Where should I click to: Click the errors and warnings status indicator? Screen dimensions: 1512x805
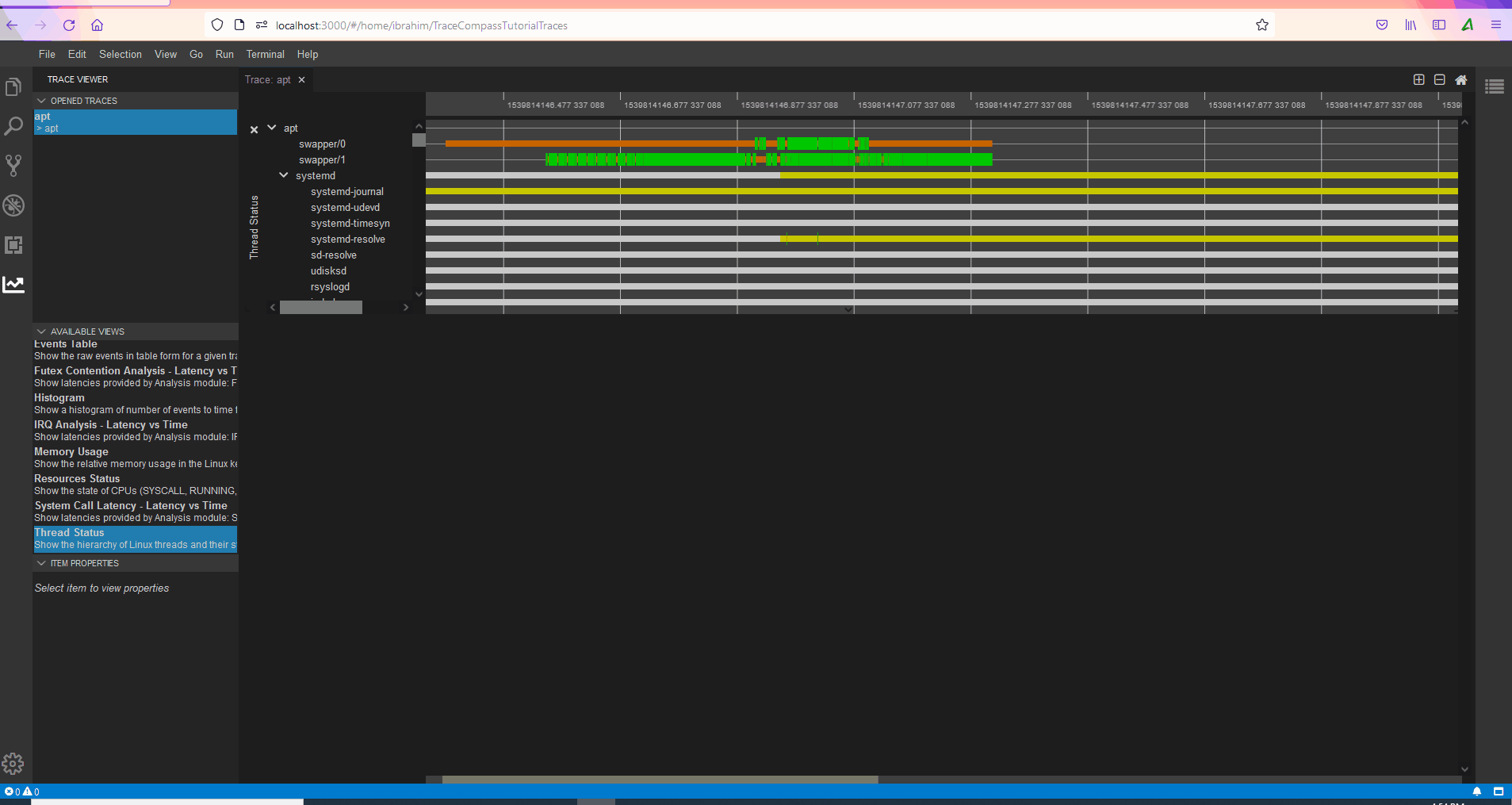tap(21, 792)
